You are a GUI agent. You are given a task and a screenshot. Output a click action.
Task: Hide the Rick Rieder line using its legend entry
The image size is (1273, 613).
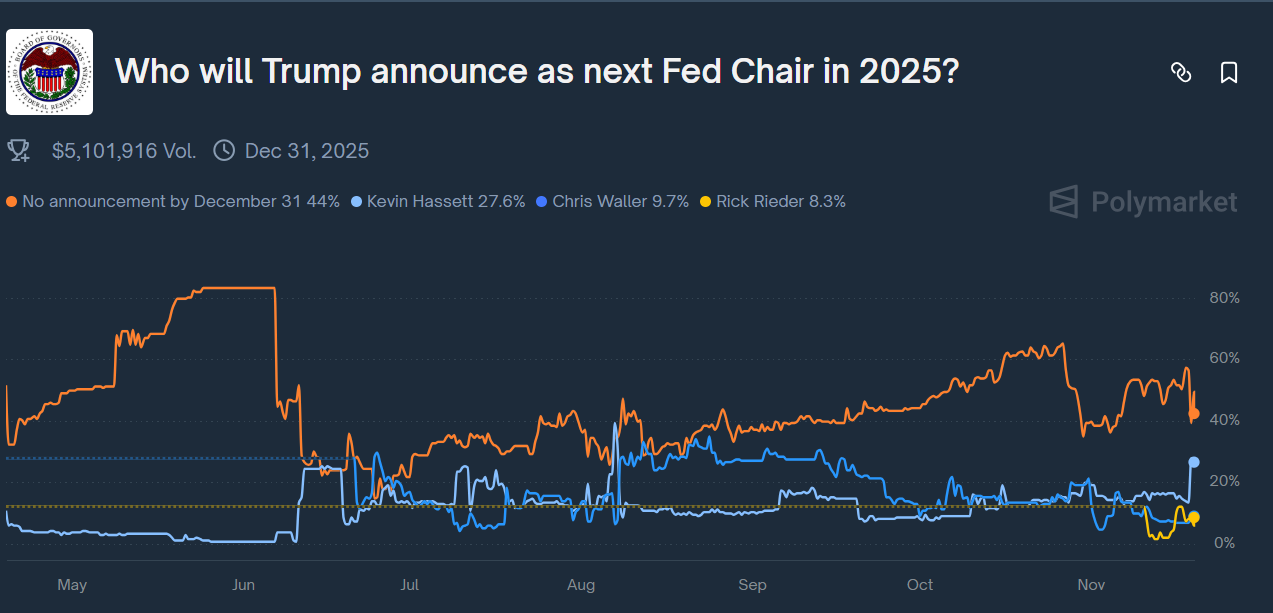[x=775, y=201]
